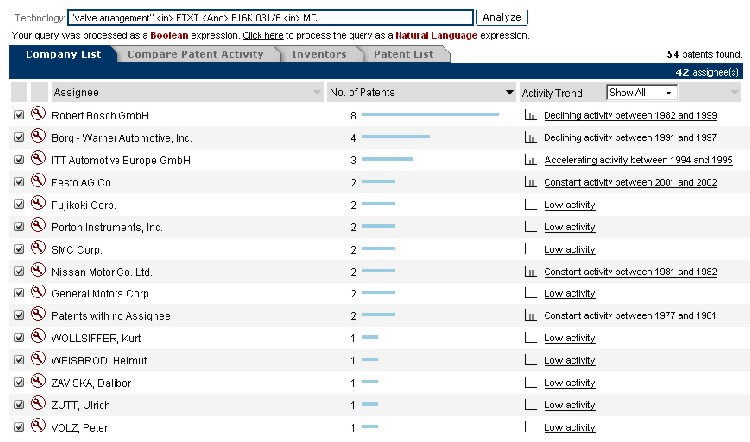Click sort arrow on No. of Patents header
Screen dimensions: 750x442
click(x=509, y=92)
